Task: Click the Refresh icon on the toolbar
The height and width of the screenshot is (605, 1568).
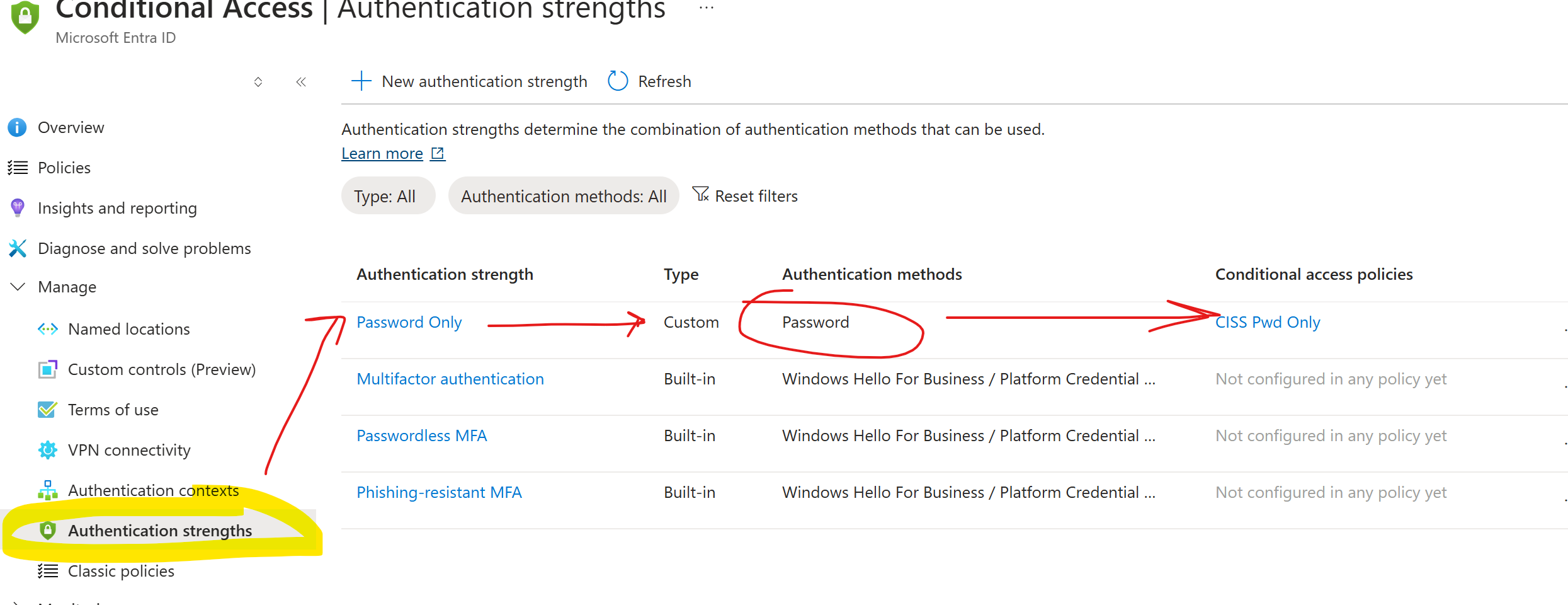Action: point(616,81)
